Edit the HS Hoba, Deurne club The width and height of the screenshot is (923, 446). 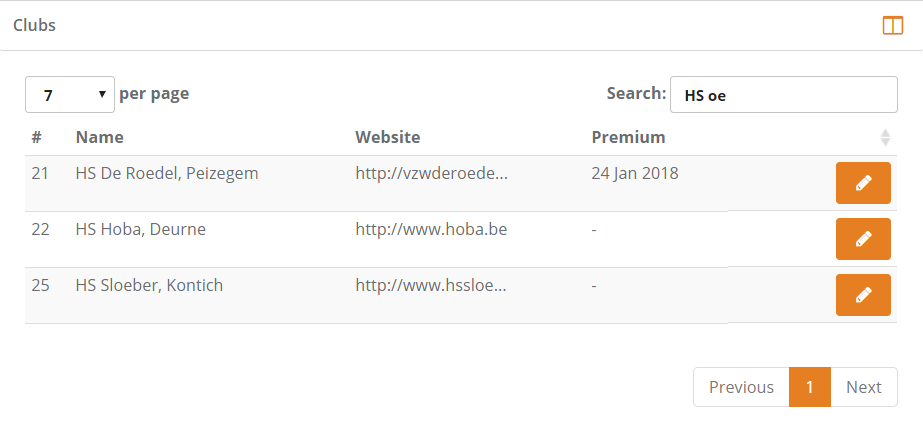863,239
